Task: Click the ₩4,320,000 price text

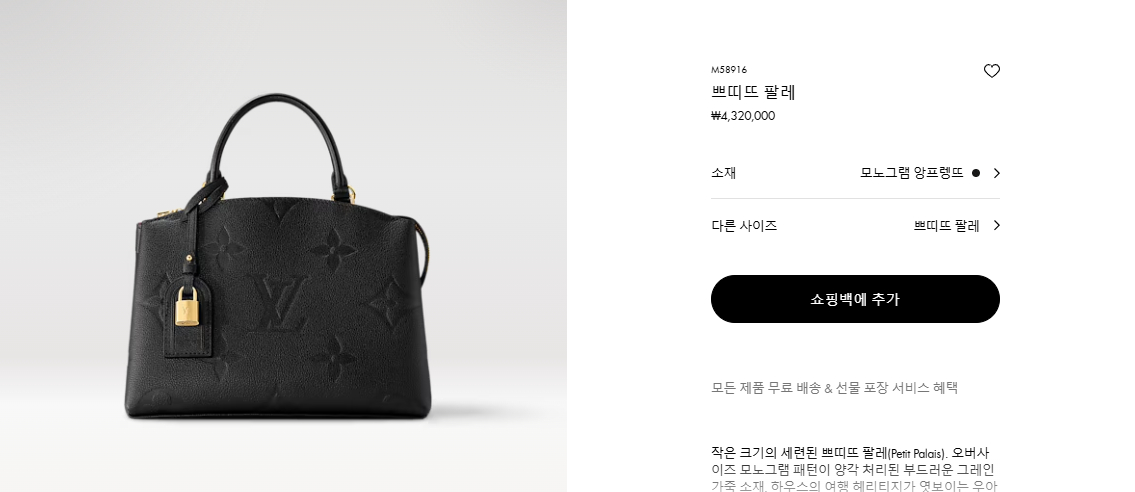Action: [x=743, y=116]
